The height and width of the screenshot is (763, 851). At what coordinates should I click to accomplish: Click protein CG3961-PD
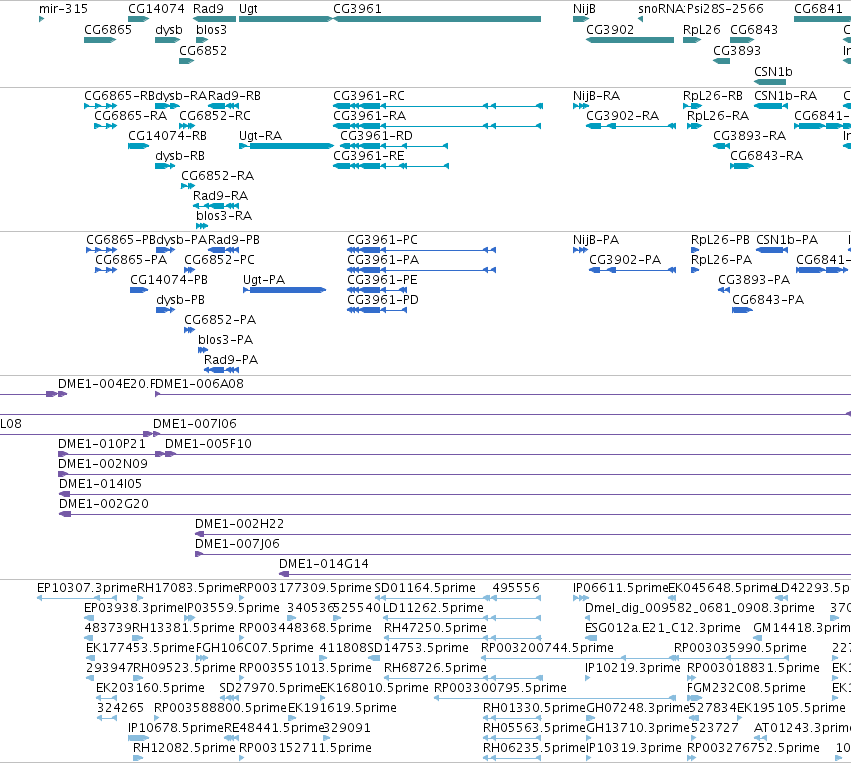pyautogui.click(x=377, y=310)
